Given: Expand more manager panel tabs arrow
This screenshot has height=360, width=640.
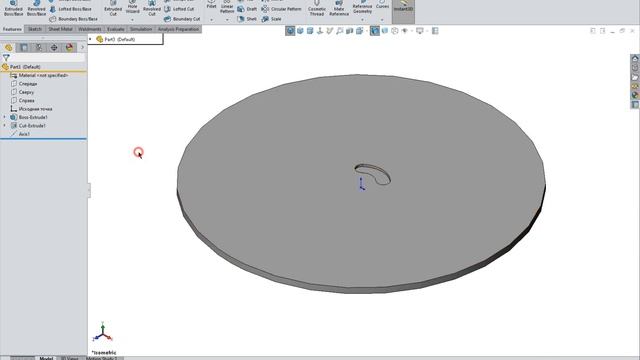Looking at the screenshot, I should [82, 47].
